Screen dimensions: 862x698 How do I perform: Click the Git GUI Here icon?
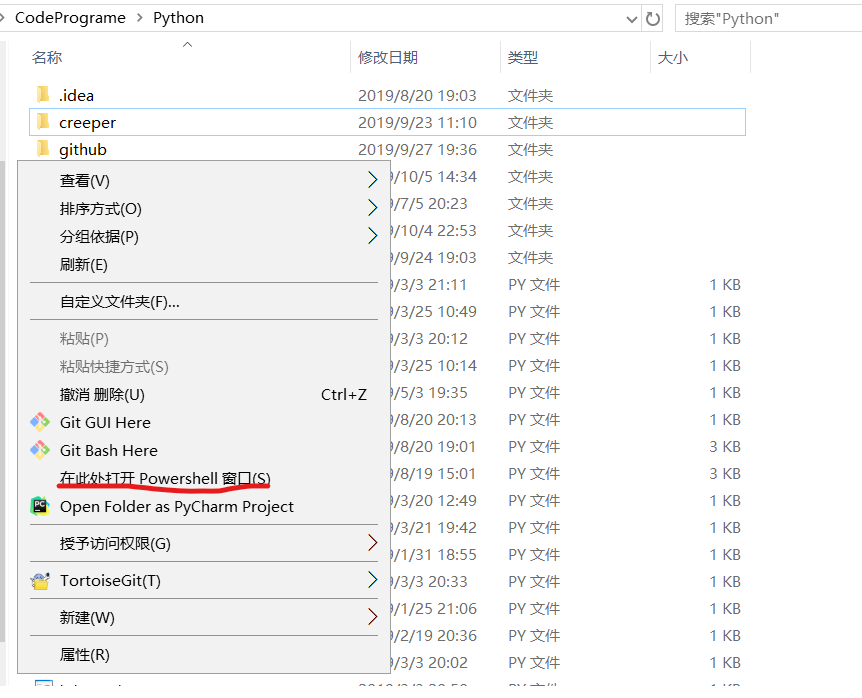click(x=40, y=422)
